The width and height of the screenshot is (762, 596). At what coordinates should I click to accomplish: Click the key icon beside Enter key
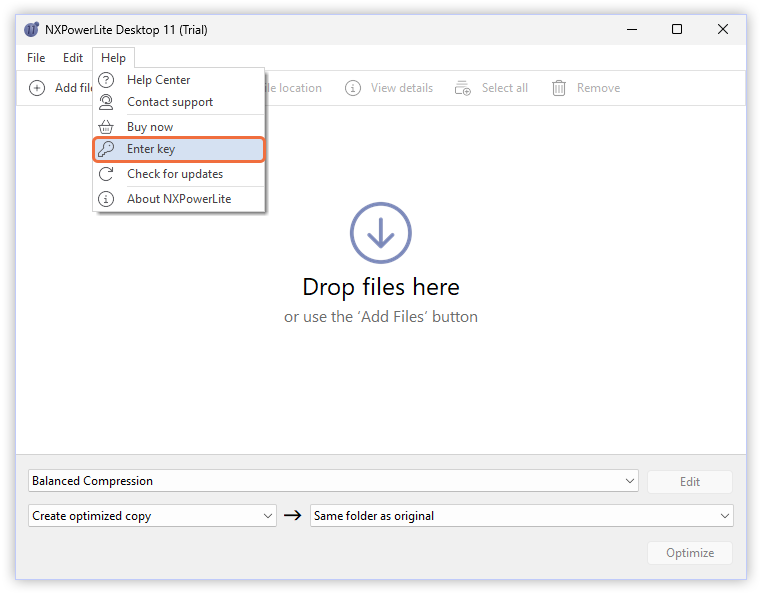click(106, 149)
